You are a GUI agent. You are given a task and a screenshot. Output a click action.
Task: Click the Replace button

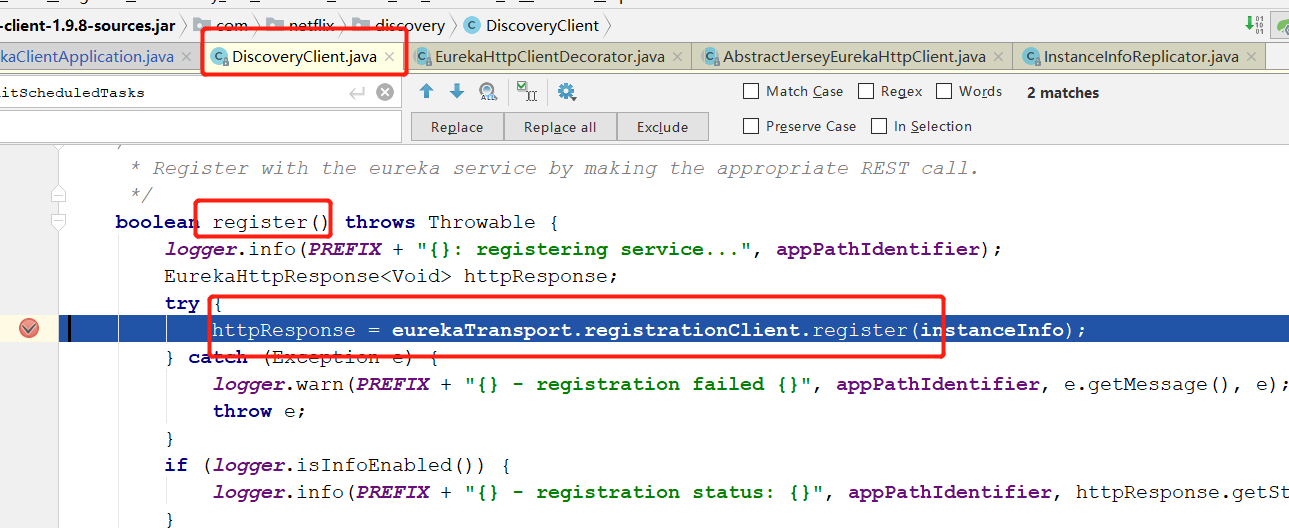pos(457,127)
